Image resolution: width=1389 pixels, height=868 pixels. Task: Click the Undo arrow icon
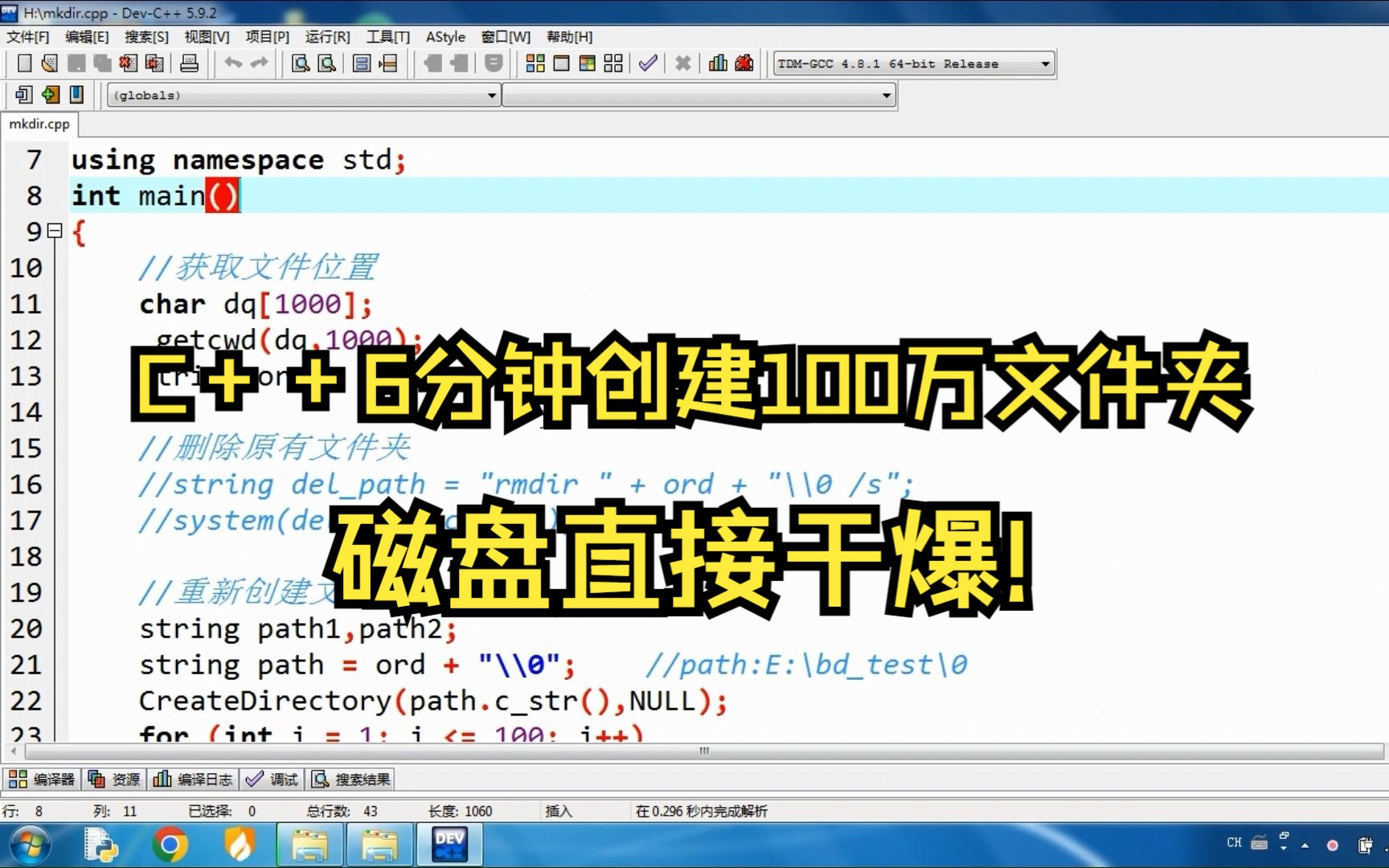click(233, 63)
